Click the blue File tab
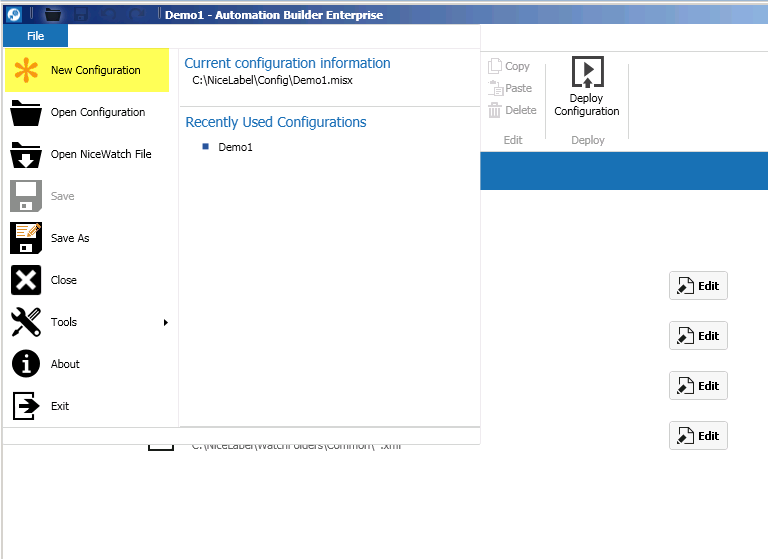768x559 pixels. 36,36
